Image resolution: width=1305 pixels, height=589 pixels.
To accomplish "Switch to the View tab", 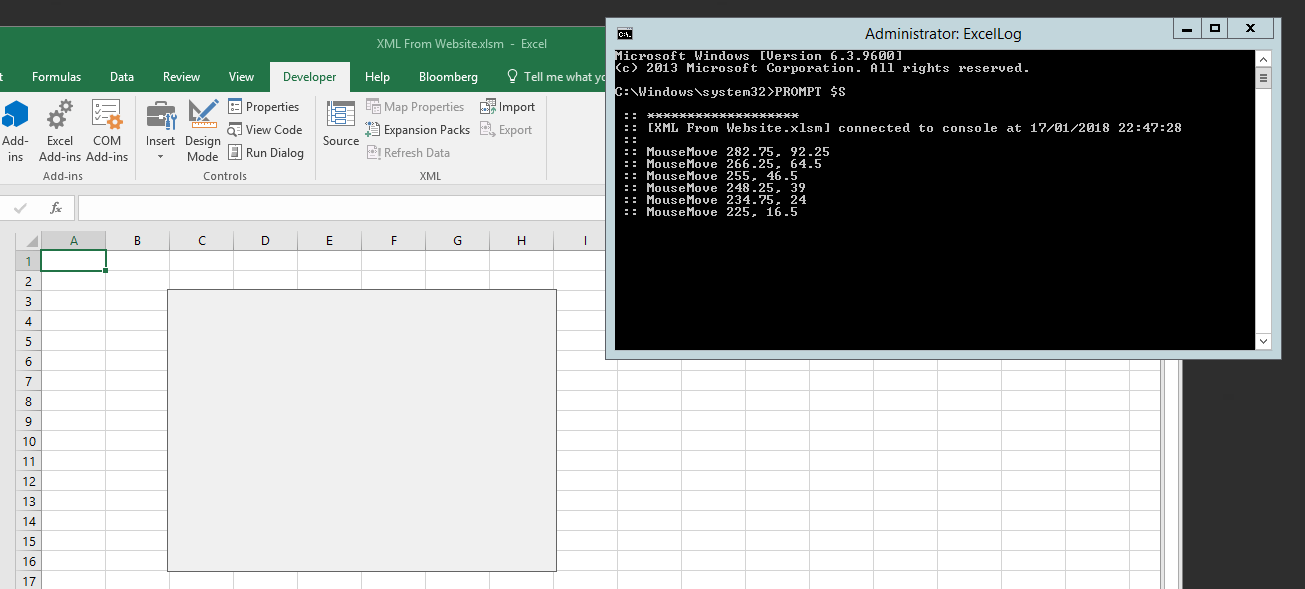I will [241, 77].
